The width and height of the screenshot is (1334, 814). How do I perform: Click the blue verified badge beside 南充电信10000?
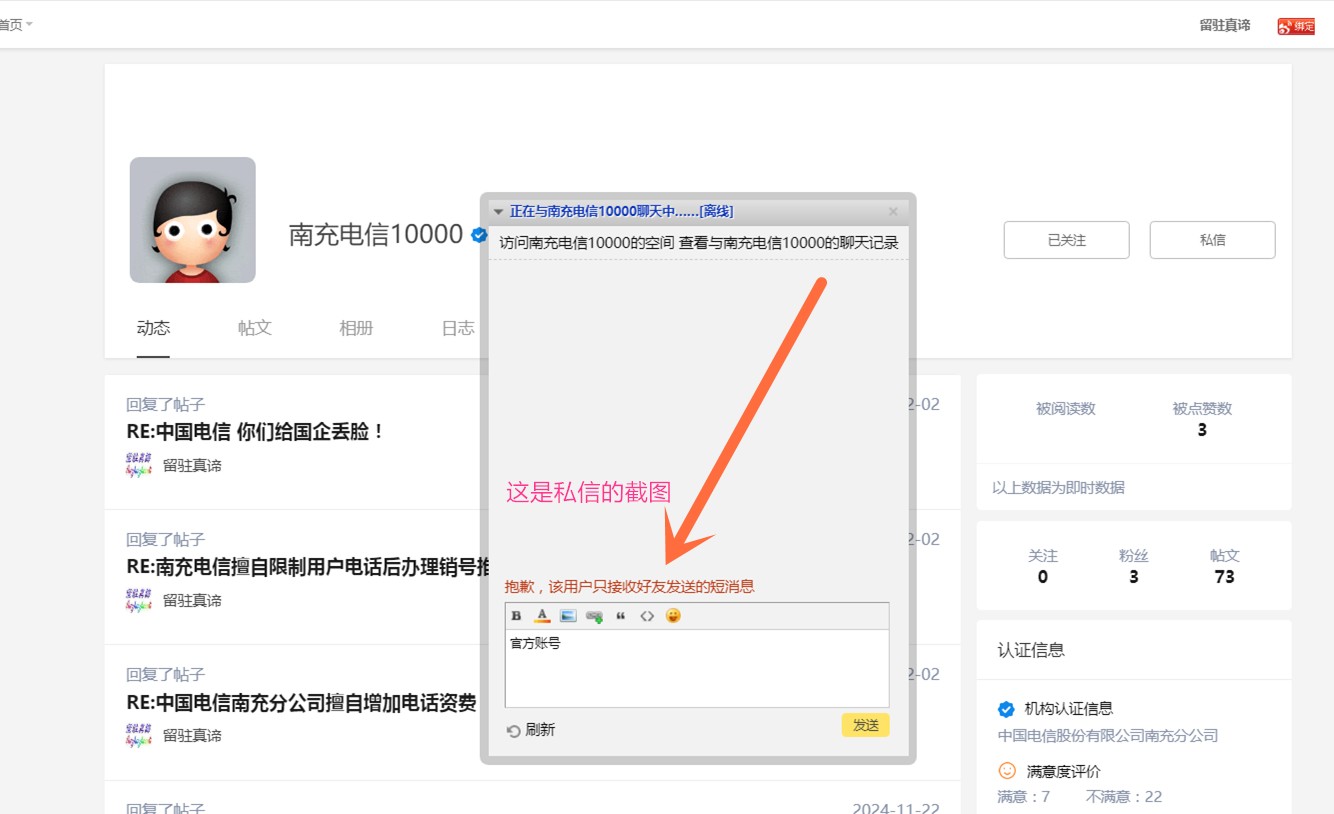pos(479,236)
